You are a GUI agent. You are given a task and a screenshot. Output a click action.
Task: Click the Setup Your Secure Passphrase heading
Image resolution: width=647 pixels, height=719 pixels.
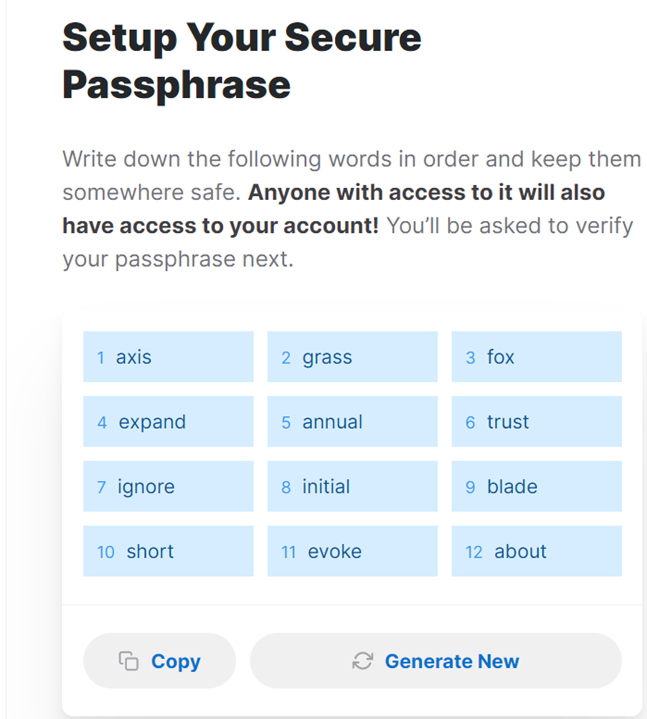(242, 61)
